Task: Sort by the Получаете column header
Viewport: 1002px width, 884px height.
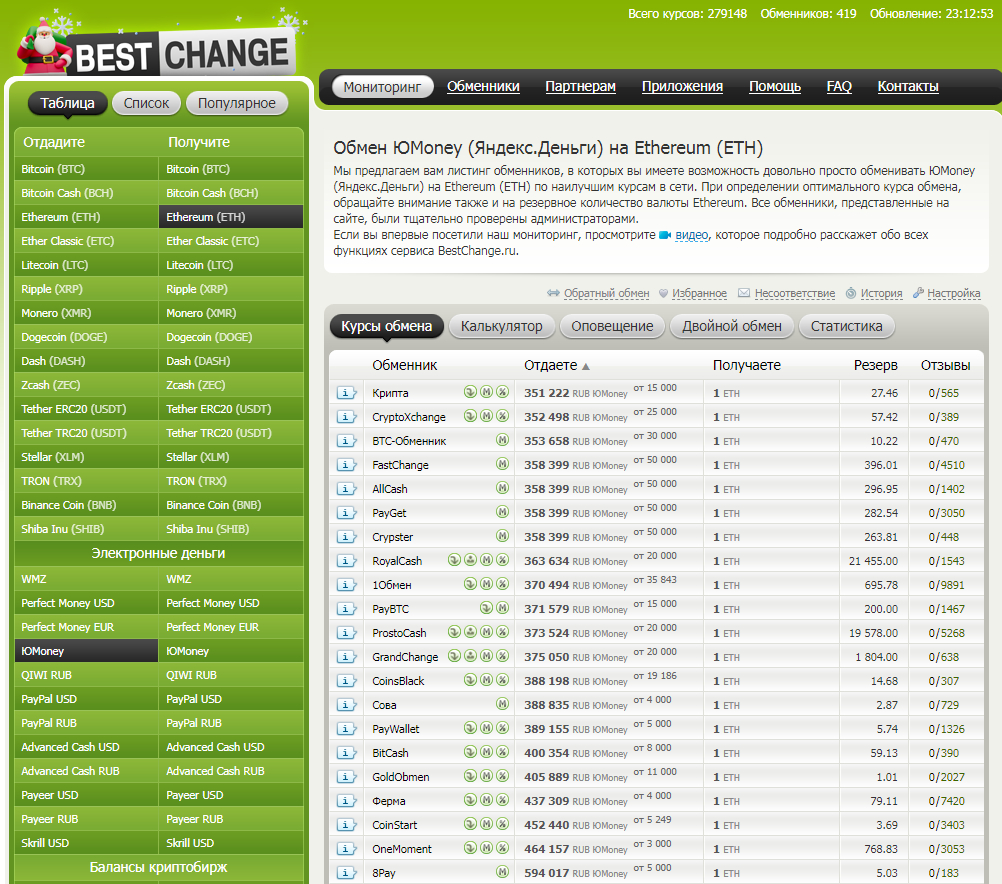Action: coord(746,365)
